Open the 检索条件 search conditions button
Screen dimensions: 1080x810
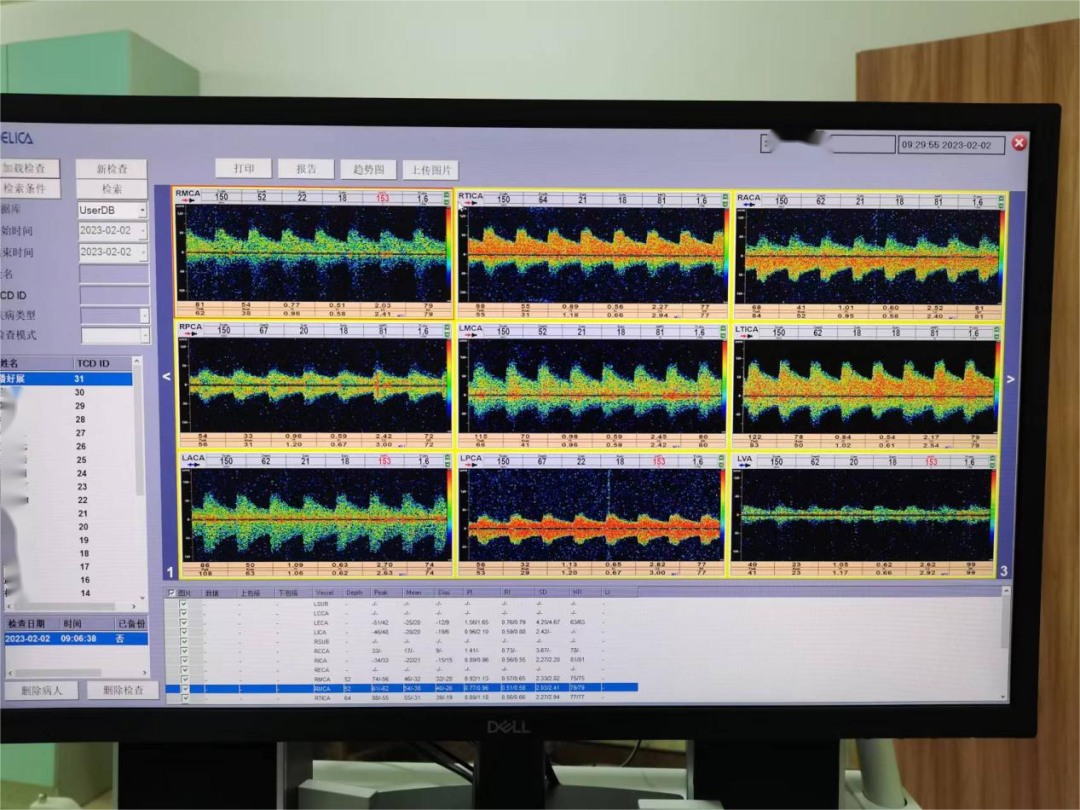(30, 188)
